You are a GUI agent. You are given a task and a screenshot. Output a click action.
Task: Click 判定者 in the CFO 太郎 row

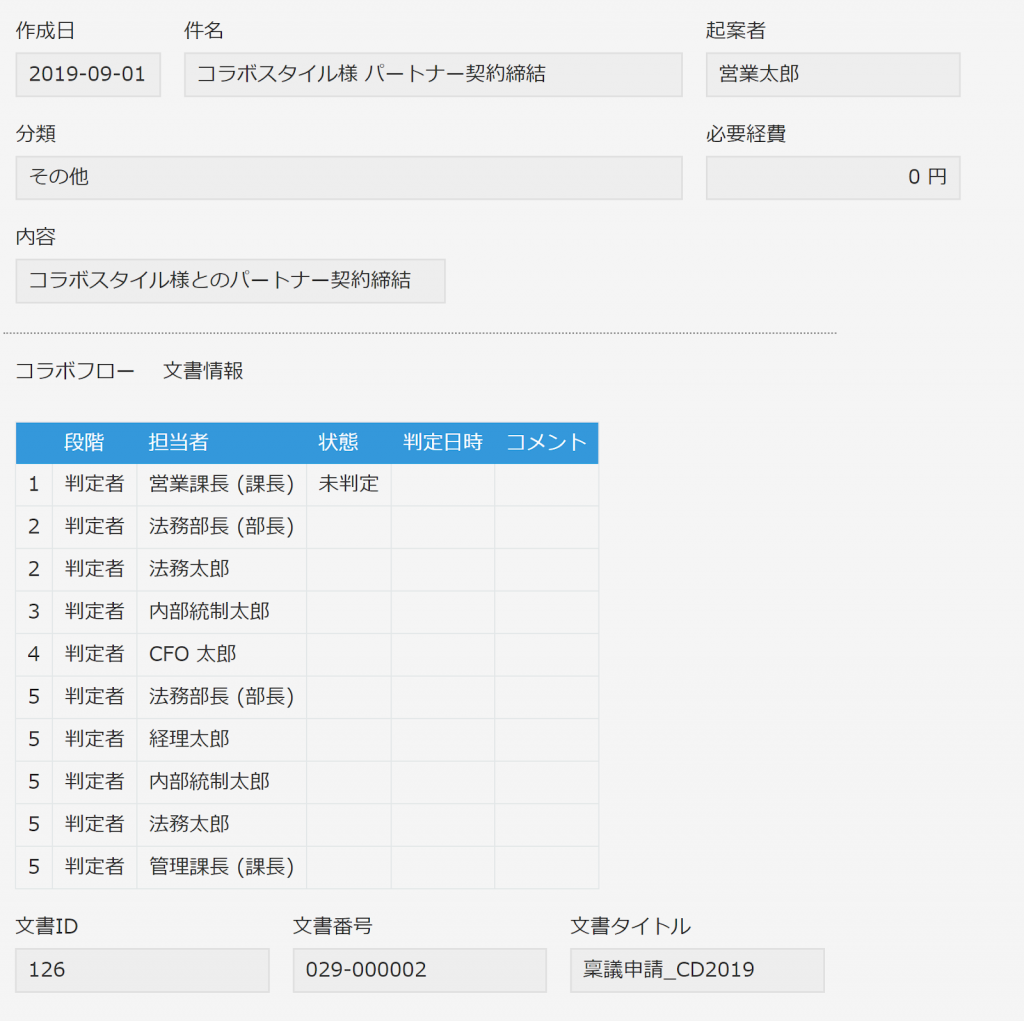pyautogui.click(x=95, y=654)
